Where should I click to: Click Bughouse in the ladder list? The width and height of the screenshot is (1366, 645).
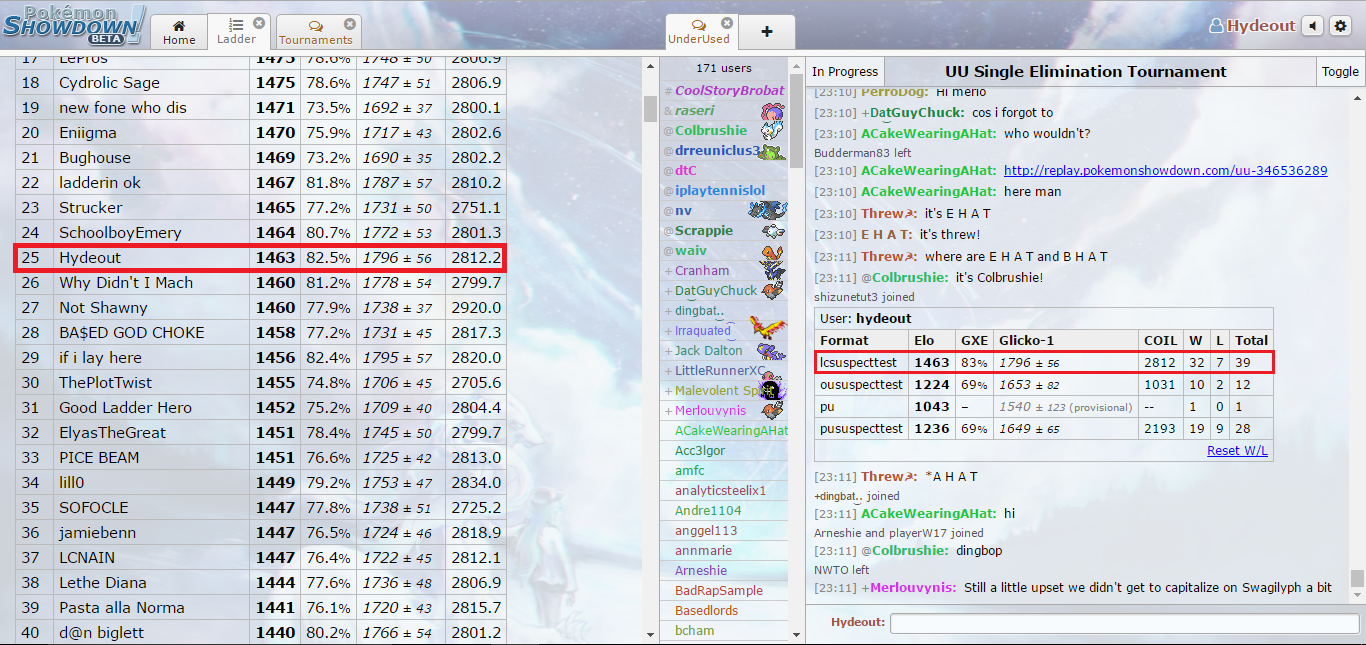coord(95,158)
